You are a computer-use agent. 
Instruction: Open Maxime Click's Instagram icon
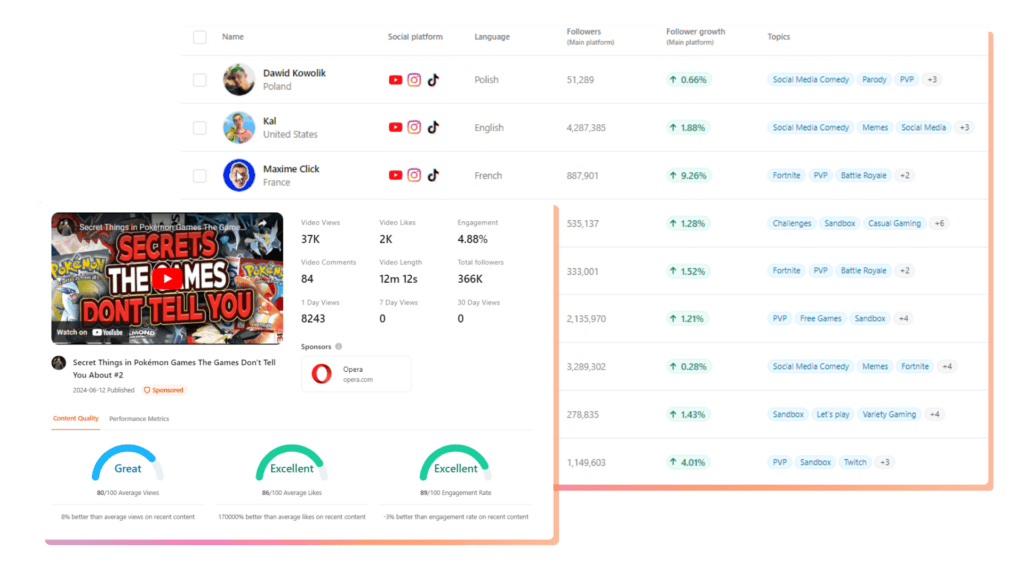(x=414, y=175)
